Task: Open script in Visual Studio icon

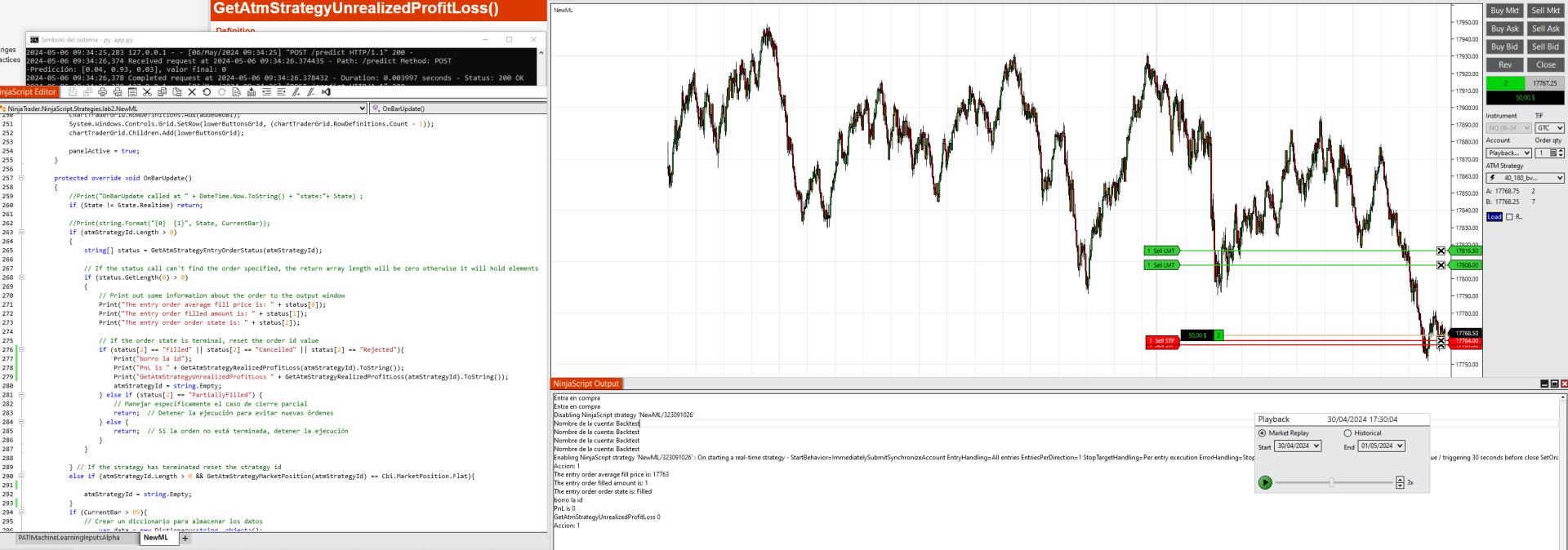Action: click(x=326, y=92)
